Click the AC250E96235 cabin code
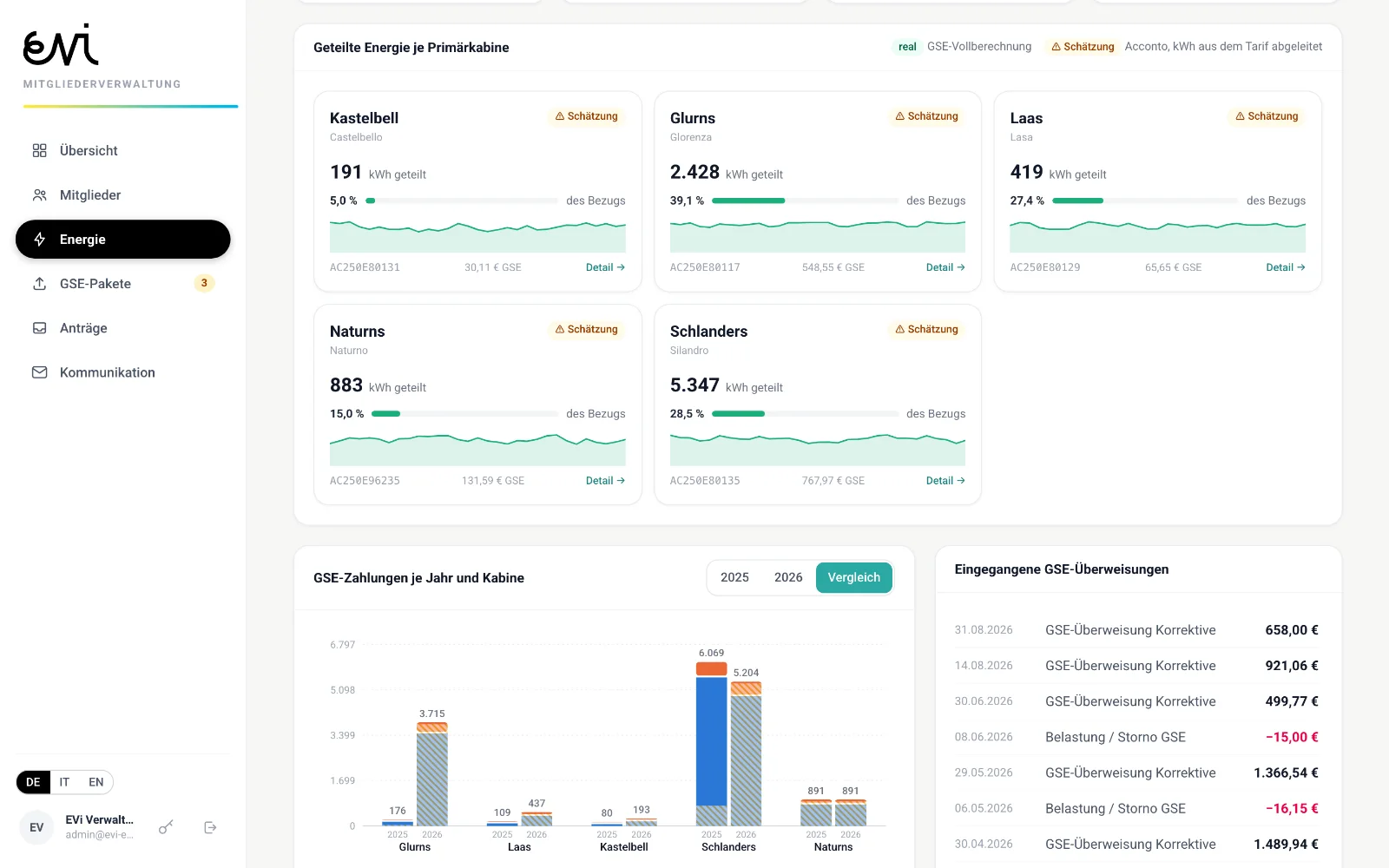The height and width of the screenshot is (868, 1389). pos(365,480)
